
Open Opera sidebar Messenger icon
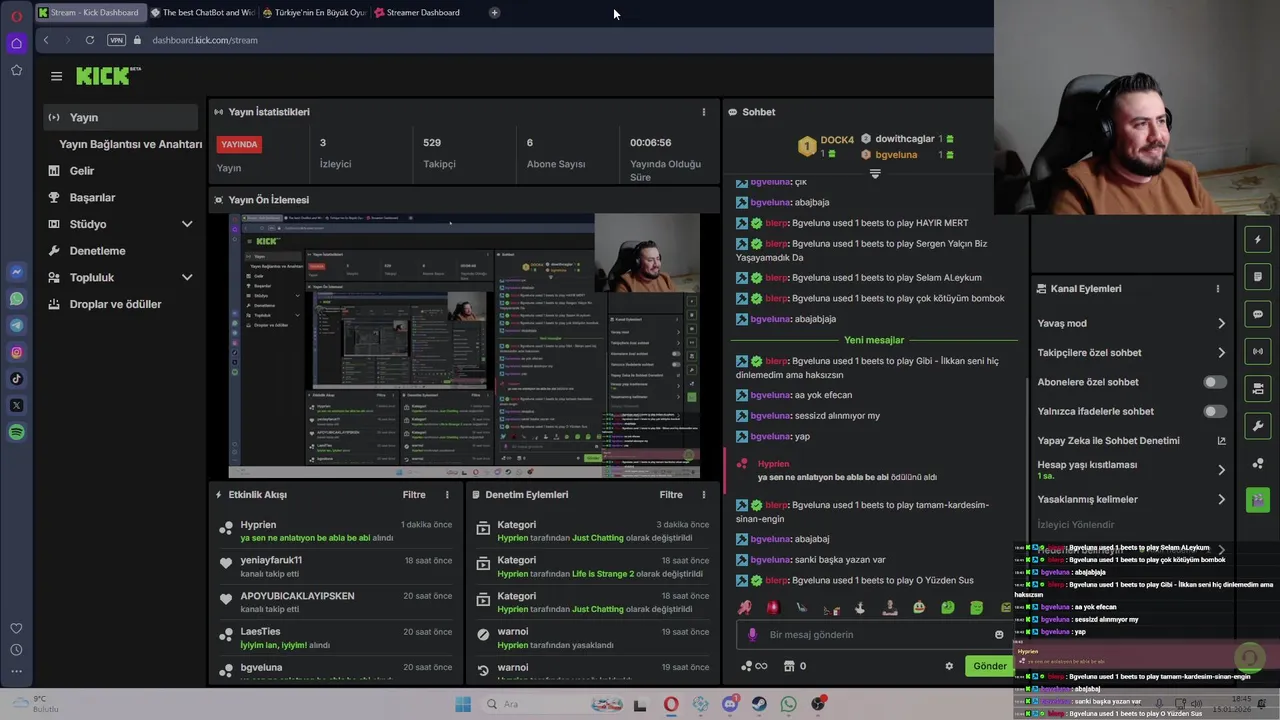16,272
